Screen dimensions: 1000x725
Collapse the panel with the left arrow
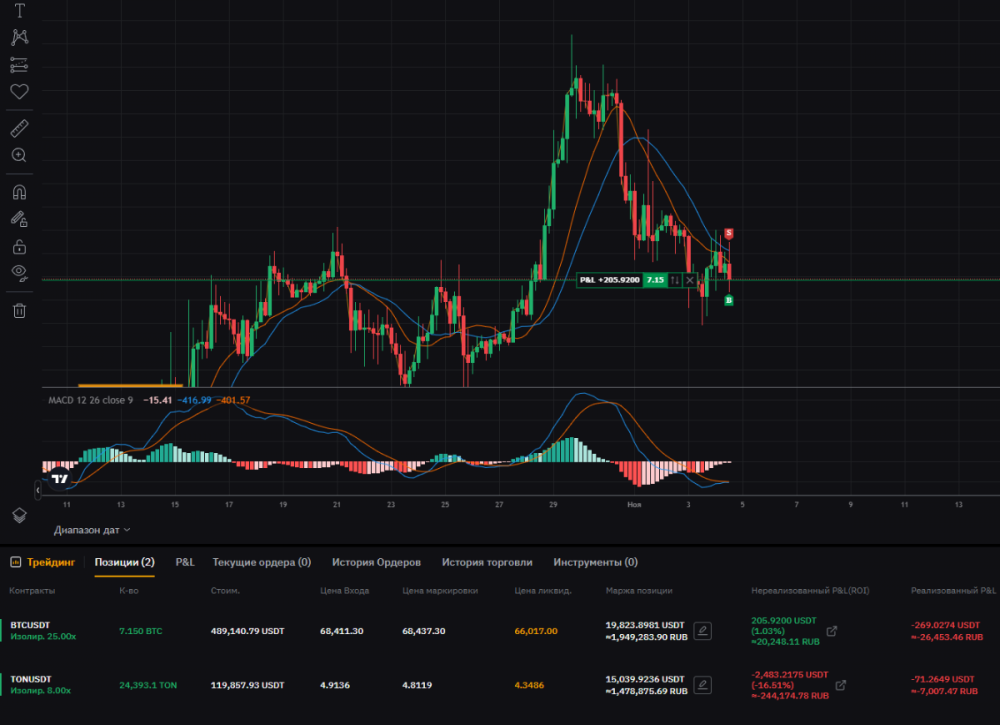click(38, 490)
